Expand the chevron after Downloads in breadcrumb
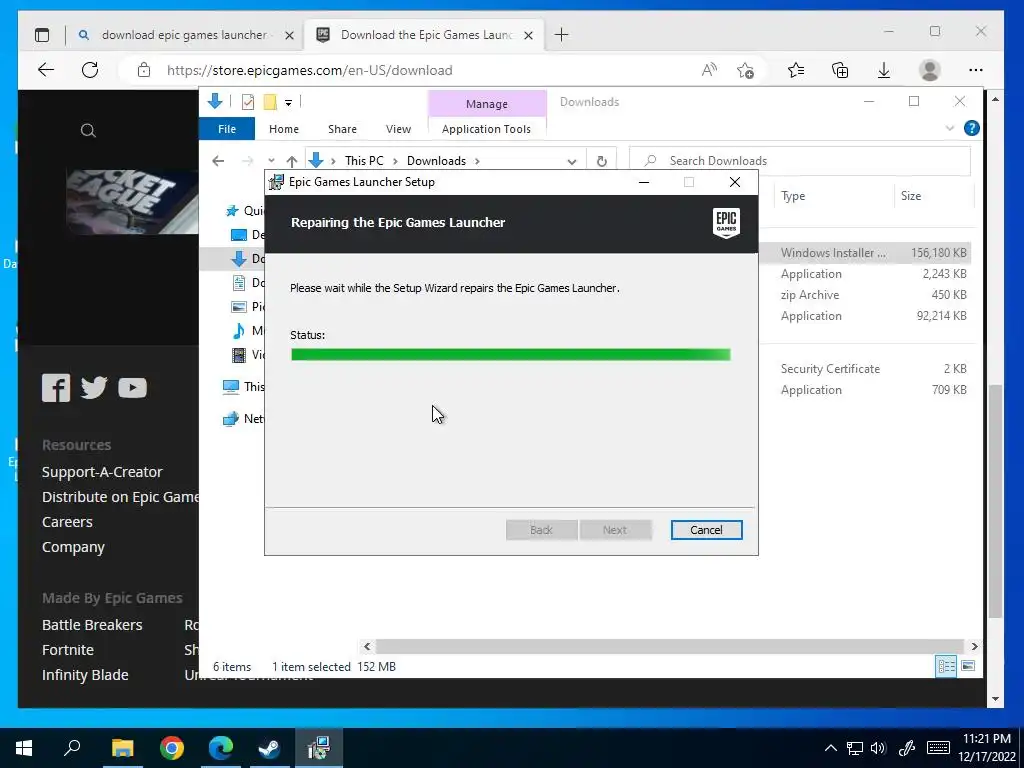This screenshot has height=768, width=1024. pos(477,161)
